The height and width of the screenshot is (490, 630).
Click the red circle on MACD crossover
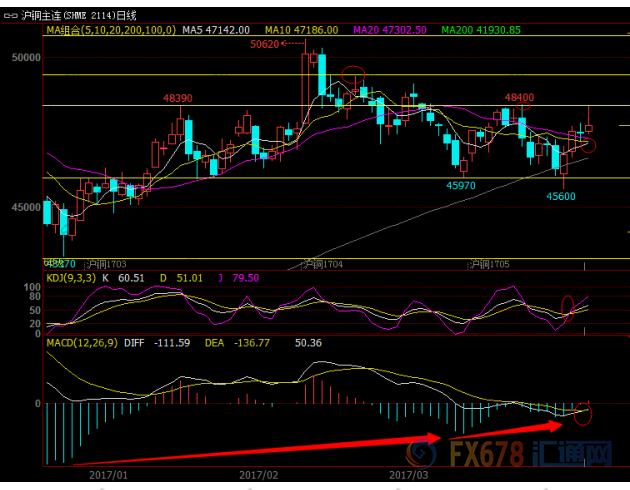pyautogui.click(x=585, y=410)
